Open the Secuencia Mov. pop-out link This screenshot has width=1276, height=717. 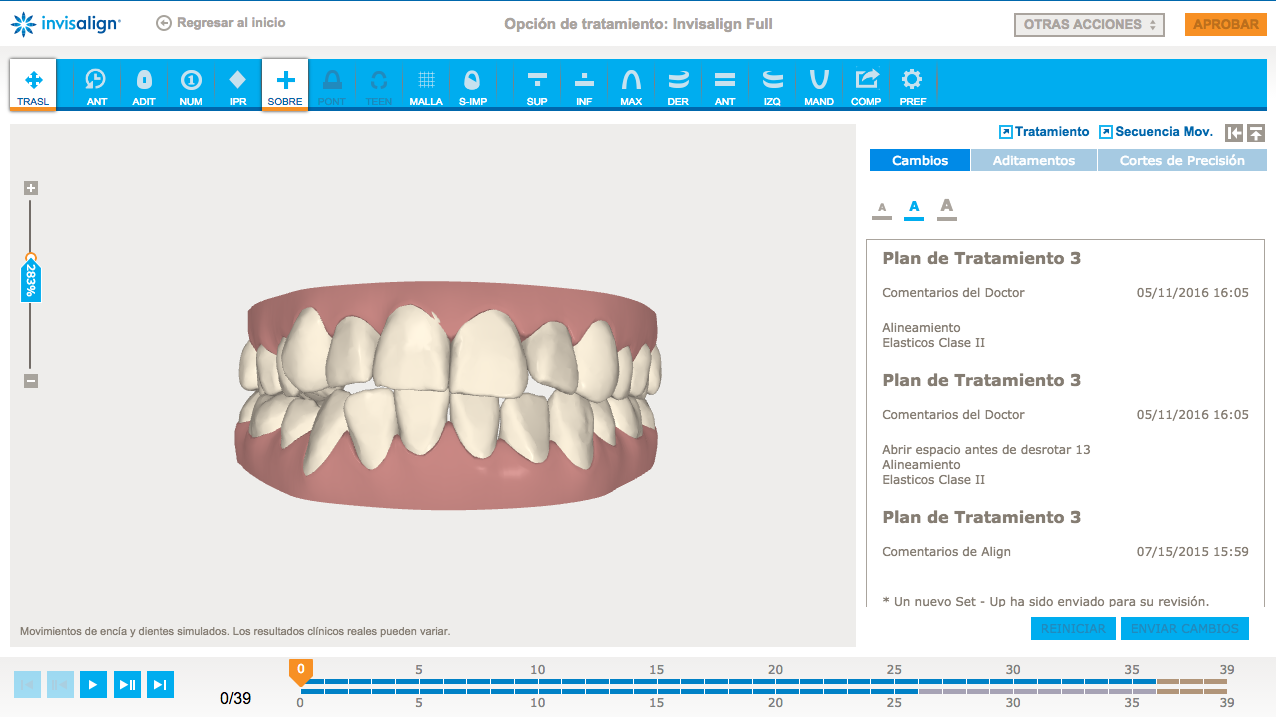[1156, 132]
